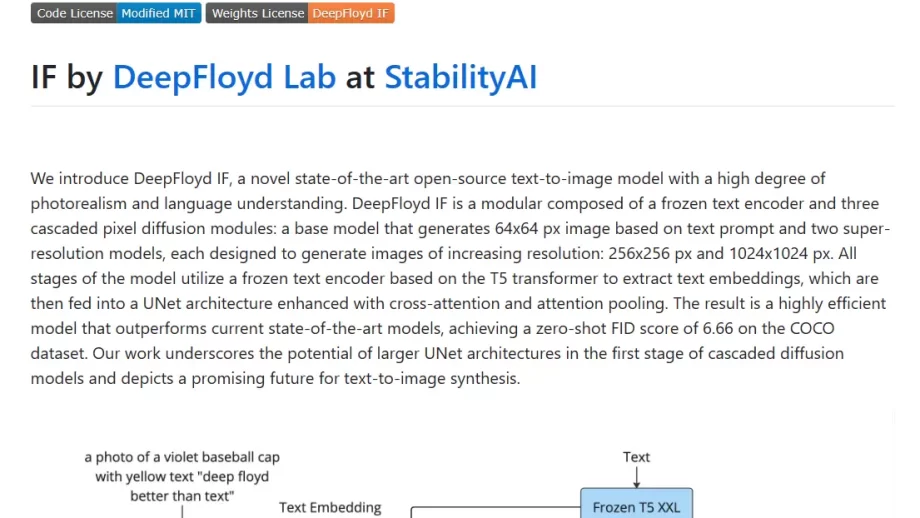This screenshot has height=518, width=920.
Task: Open the orange DeepFloyd IF badge
Action: (x=351, y=13)
